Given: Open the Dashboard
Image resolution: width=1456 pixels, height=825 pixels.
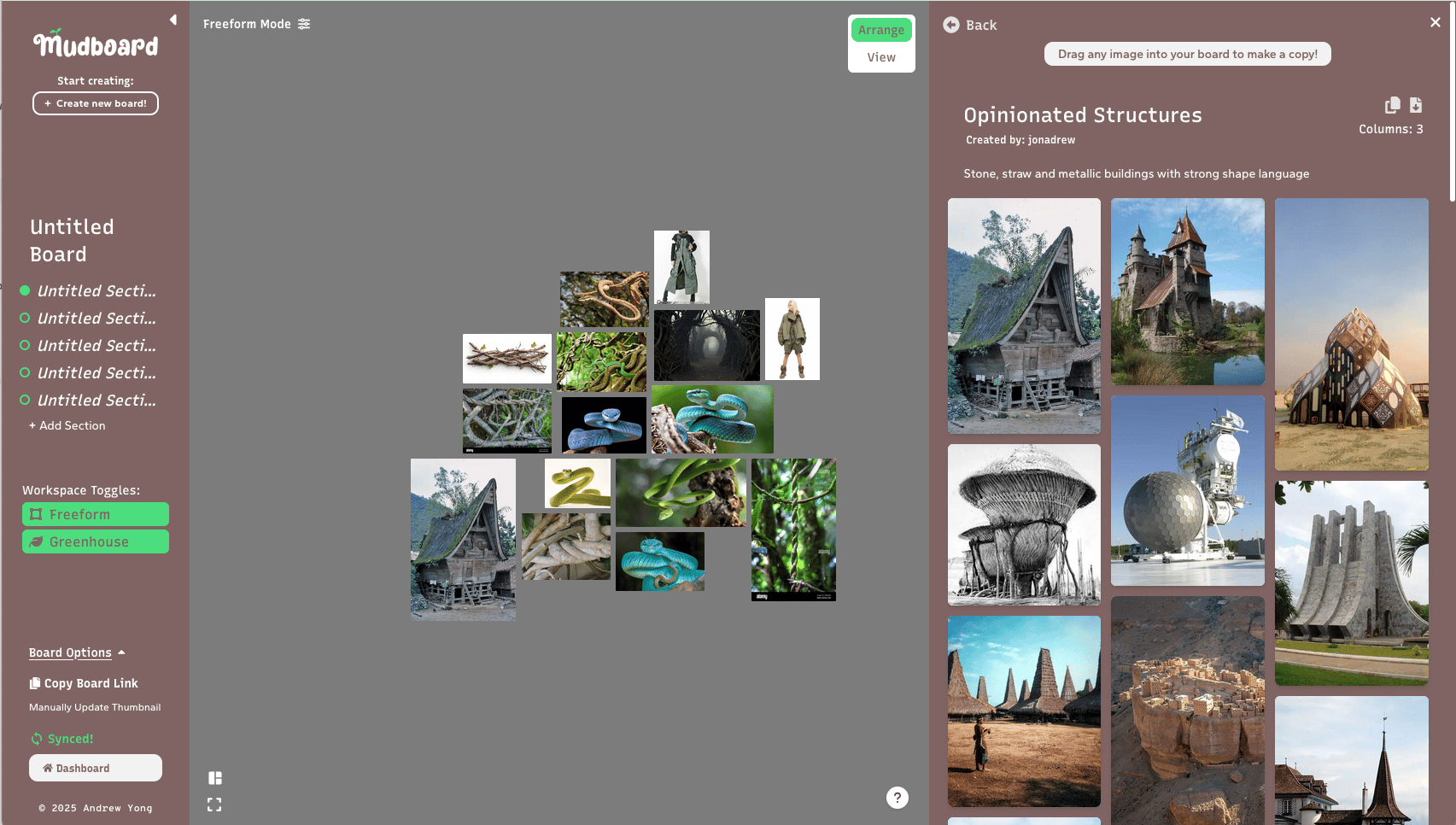Looking at the screenshot, I should [x=96, y=768].
